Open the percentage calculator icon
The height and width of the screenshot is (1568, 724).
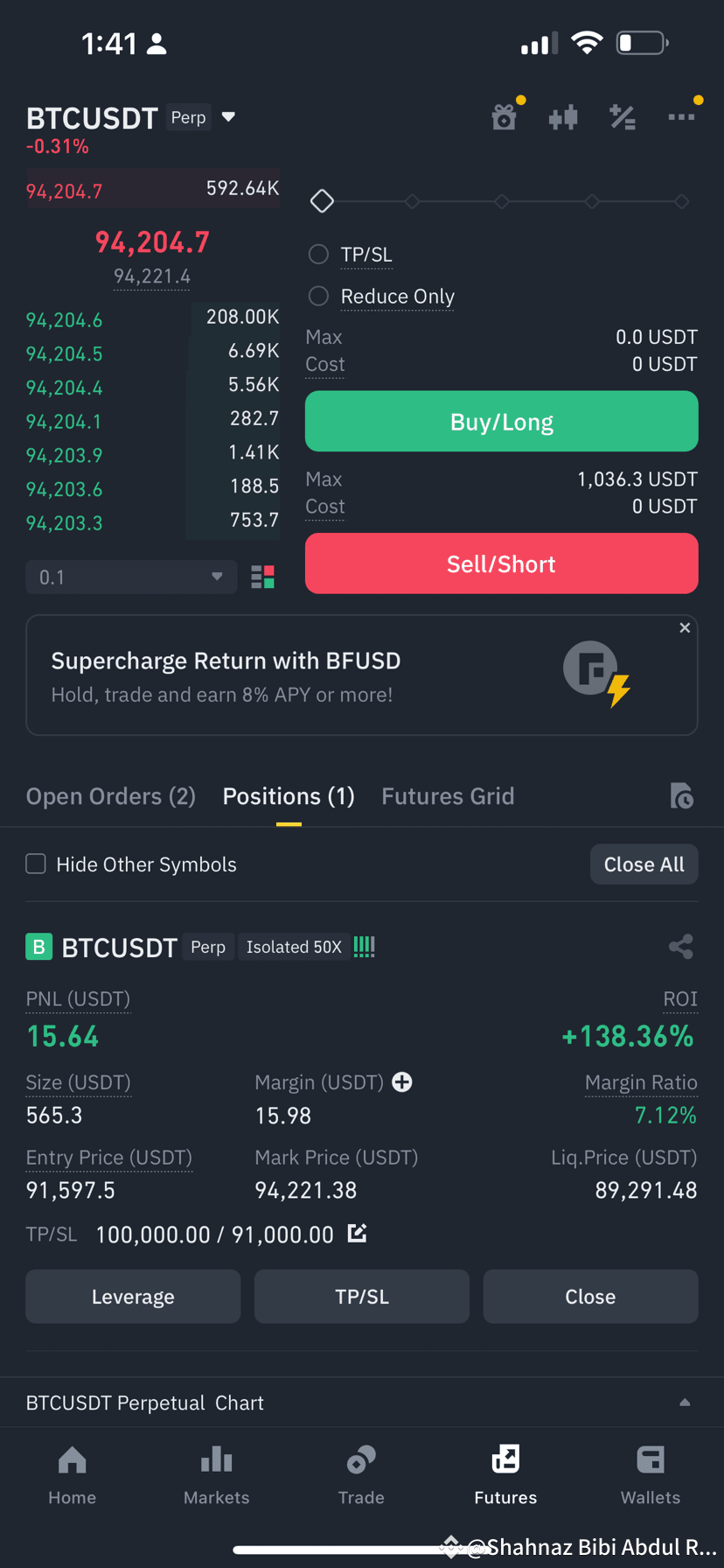click(x=623, y=116)
